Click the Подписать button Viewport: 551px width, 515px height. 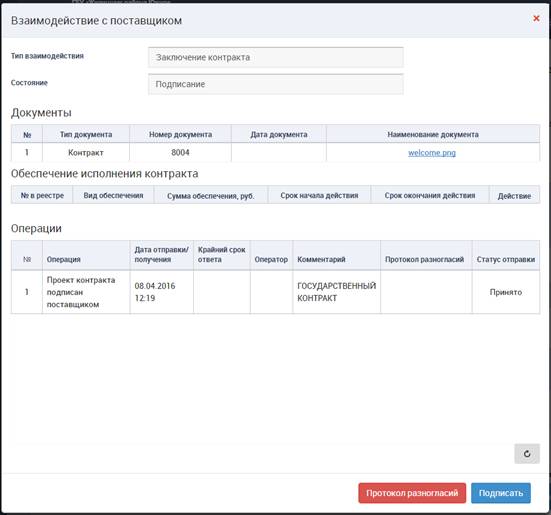[x=501, y=493]
